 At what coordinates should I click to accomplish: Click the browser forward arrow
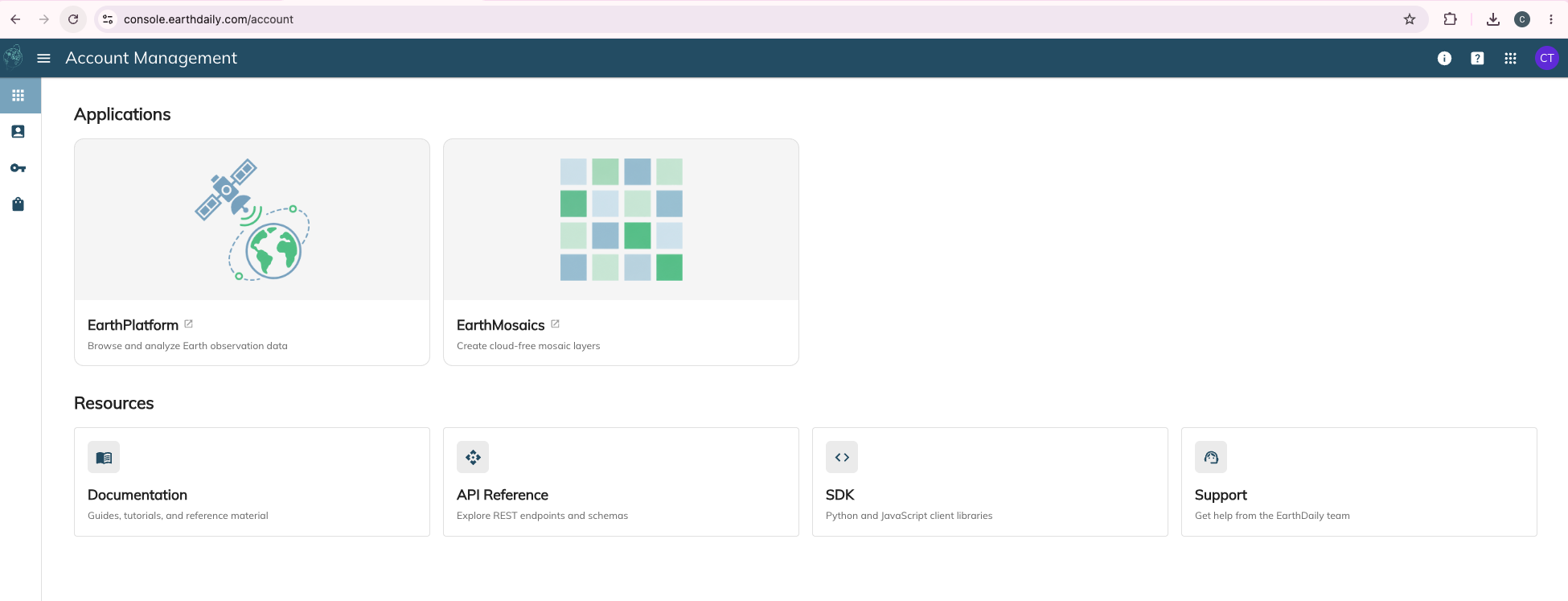pyautogui.click(x=44, y=19)
